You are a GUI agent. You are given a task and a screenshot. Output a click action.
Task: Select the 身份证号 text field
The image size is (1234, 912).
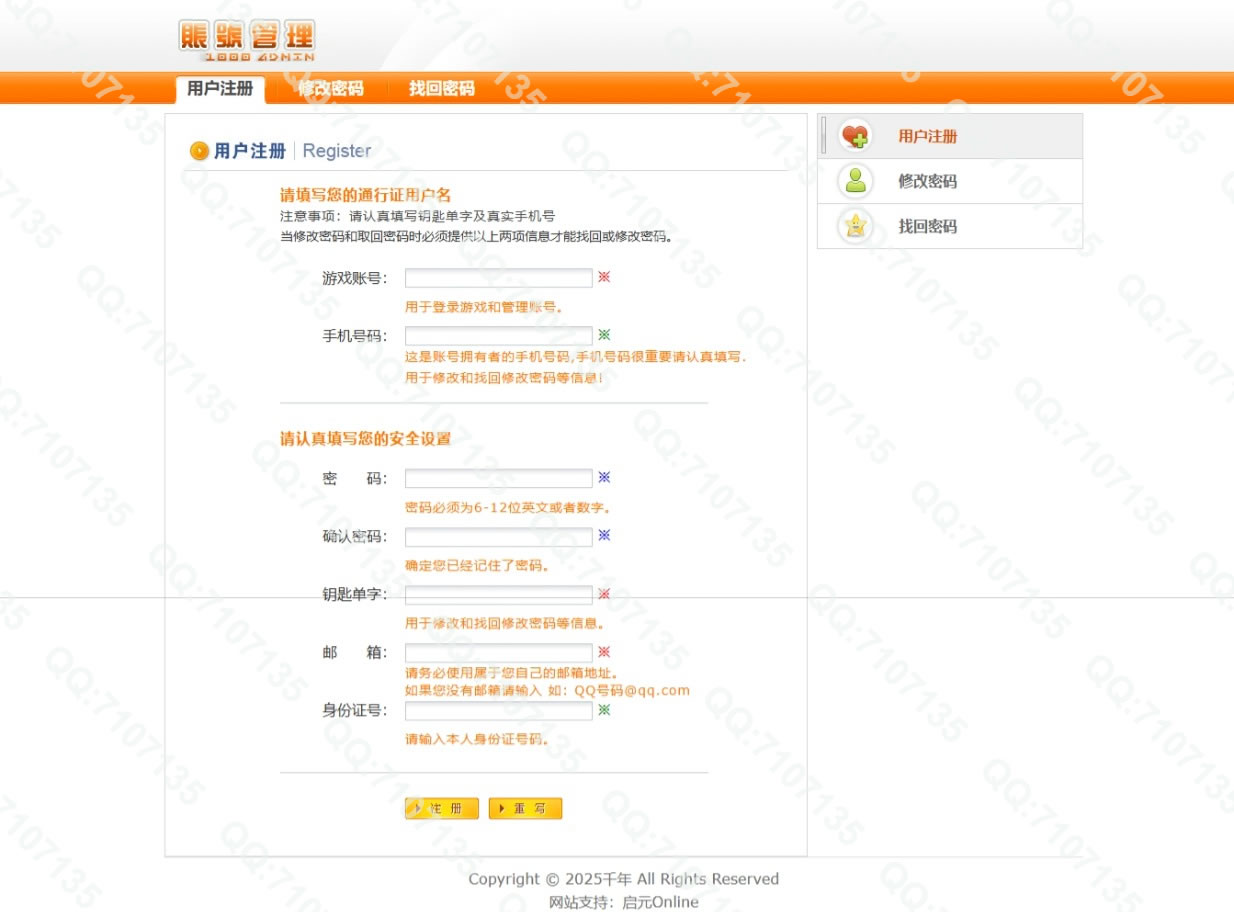point(498,711)
